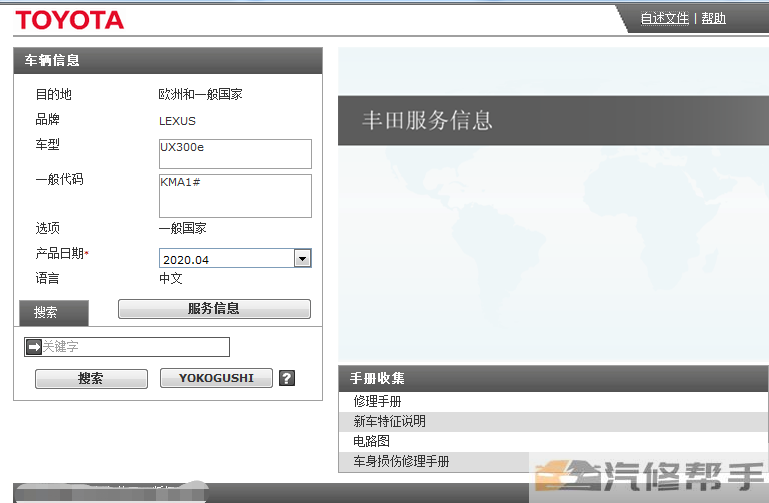Click the 中文 language value

(x=171, y=278)
